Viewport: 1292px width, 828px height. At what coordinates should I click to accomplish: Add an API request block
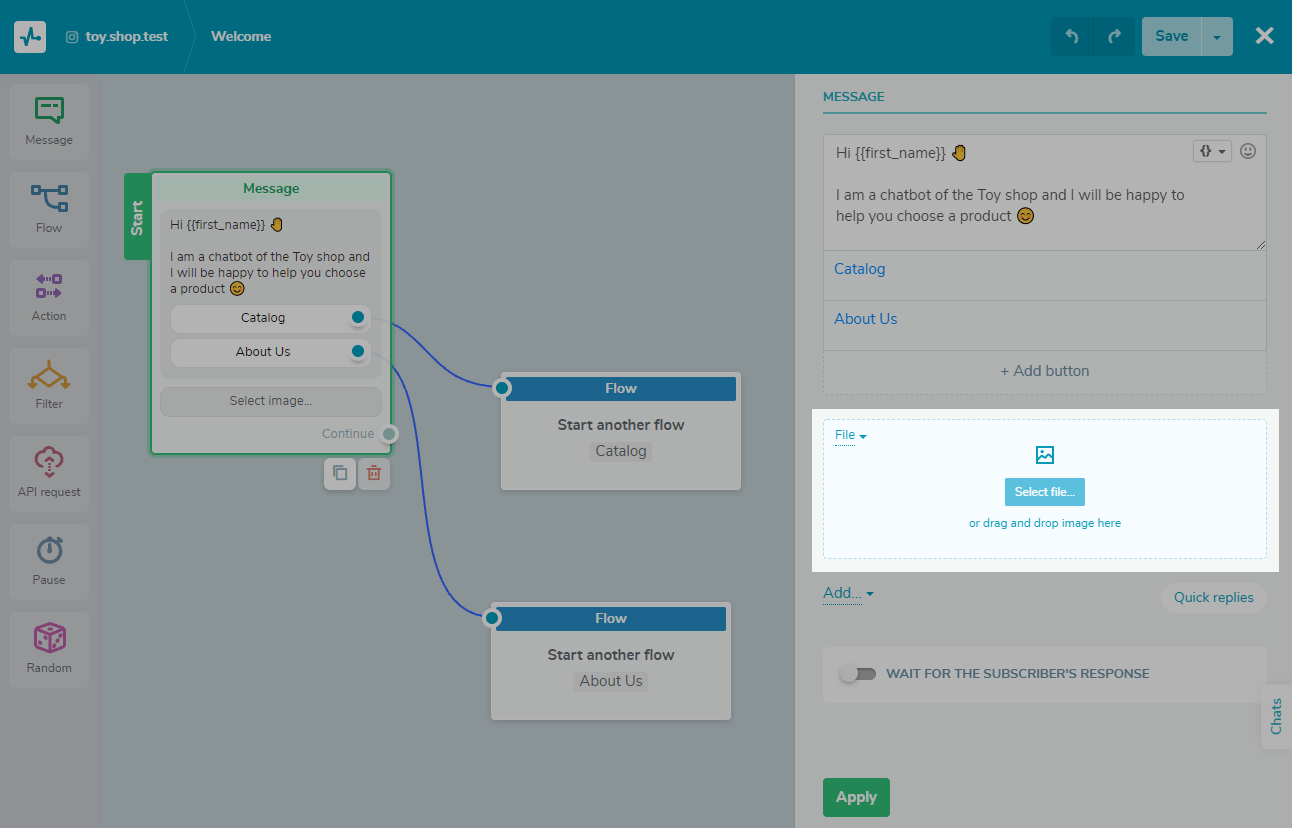click(49, 473)
